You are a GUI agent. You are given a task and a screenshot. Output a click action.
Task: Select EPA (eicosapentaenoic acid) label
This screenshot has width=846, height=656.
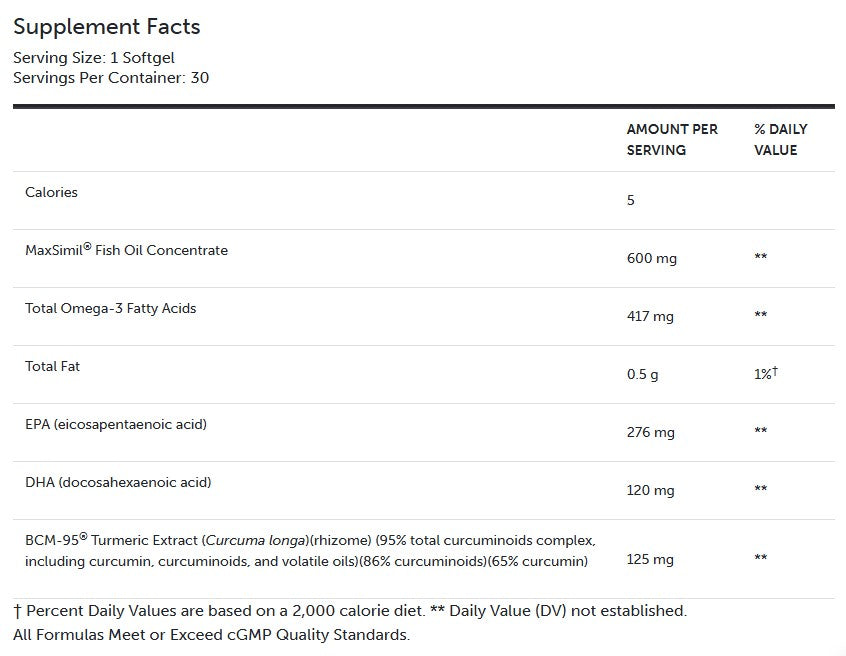point(116,424)
